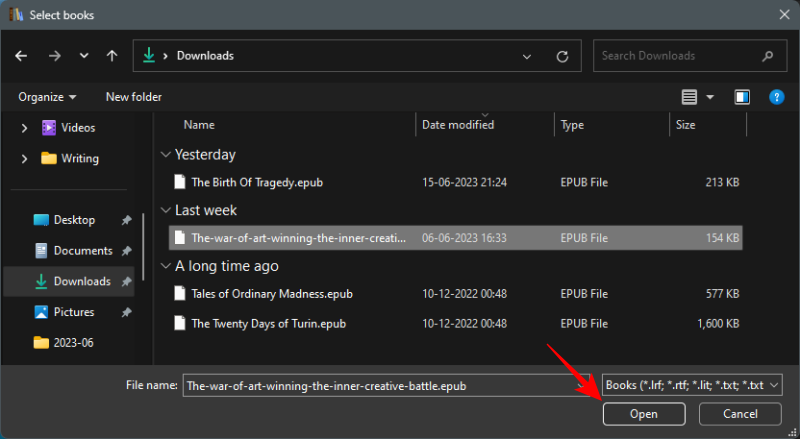
Task: Open the Pictures quick access folder
Action: pyautogui.click(x=74, y=312)
